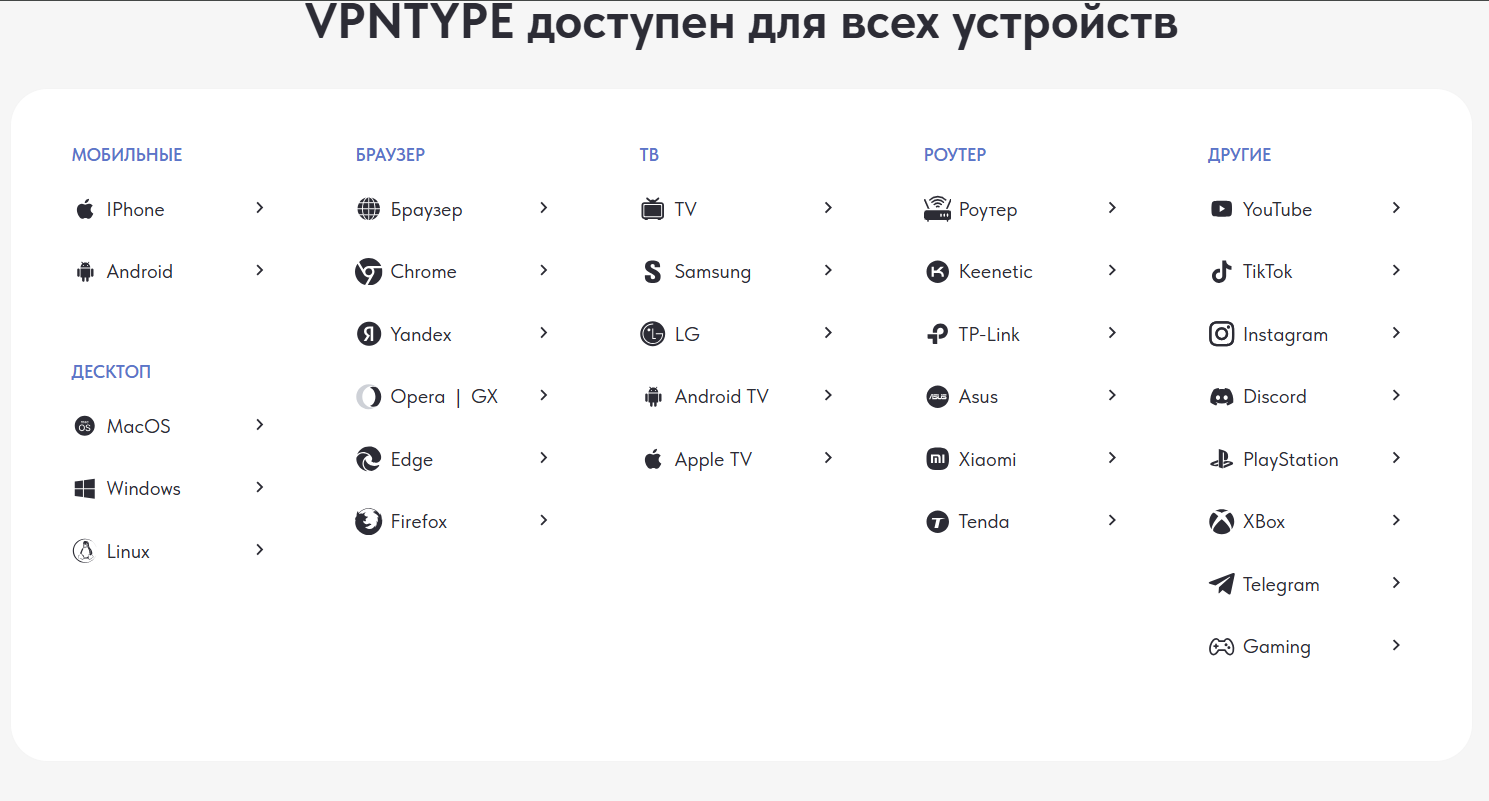Viewport: 1489px width, 801px height.
Task: Open the TP-Link link
Action: (989, 334)
